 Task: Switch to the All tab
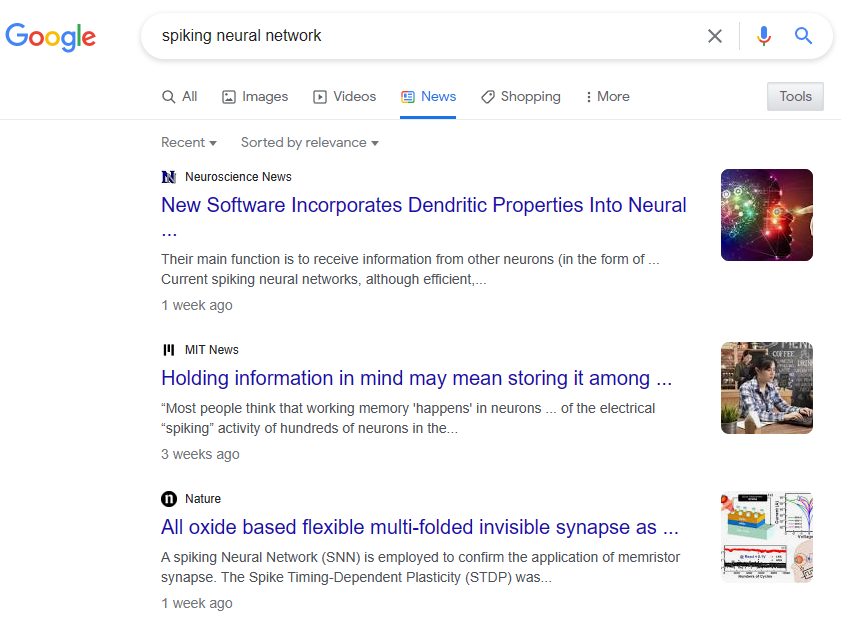point(180,97)
